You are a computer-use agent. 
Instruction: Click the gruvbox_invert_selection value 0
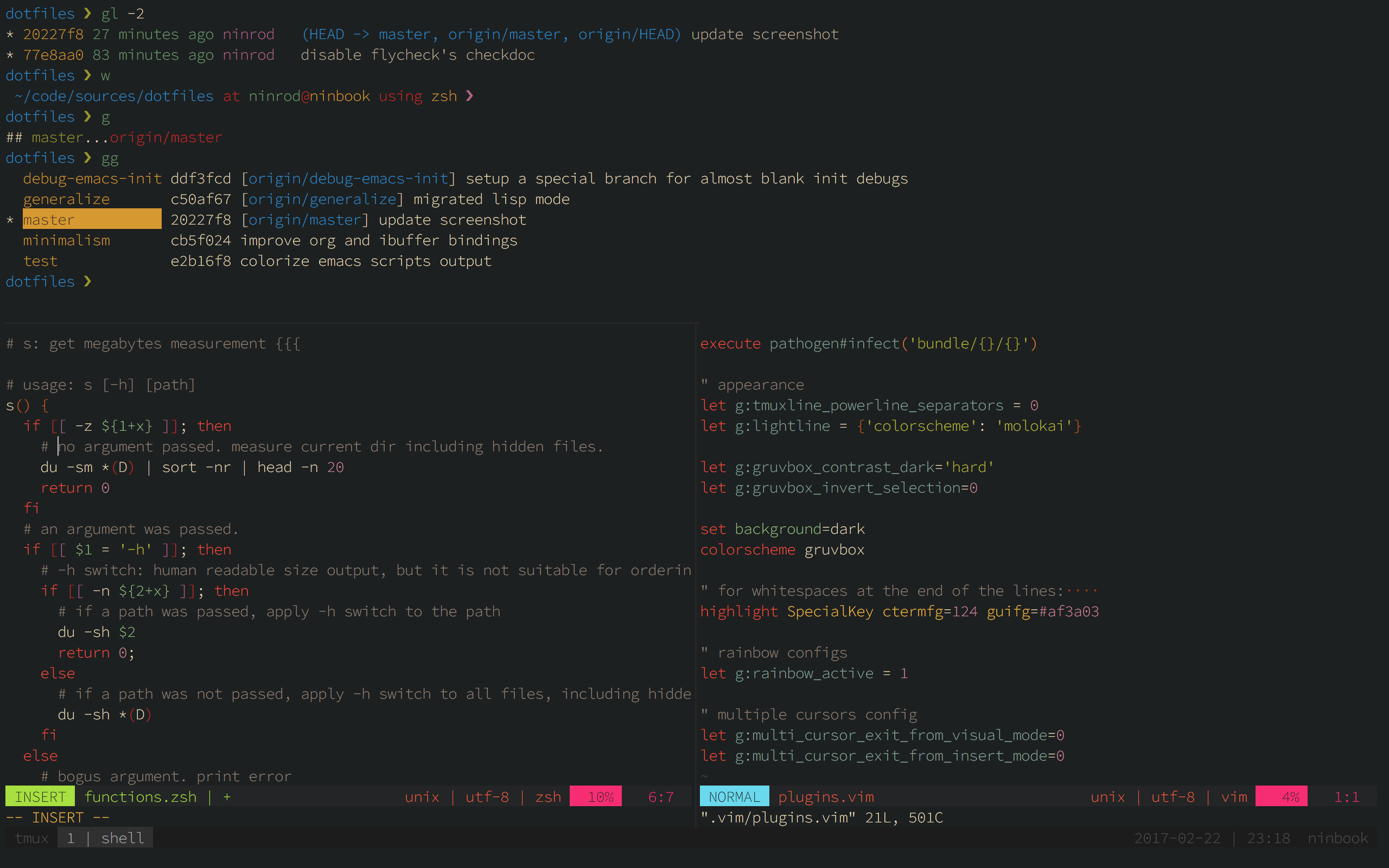973,488
